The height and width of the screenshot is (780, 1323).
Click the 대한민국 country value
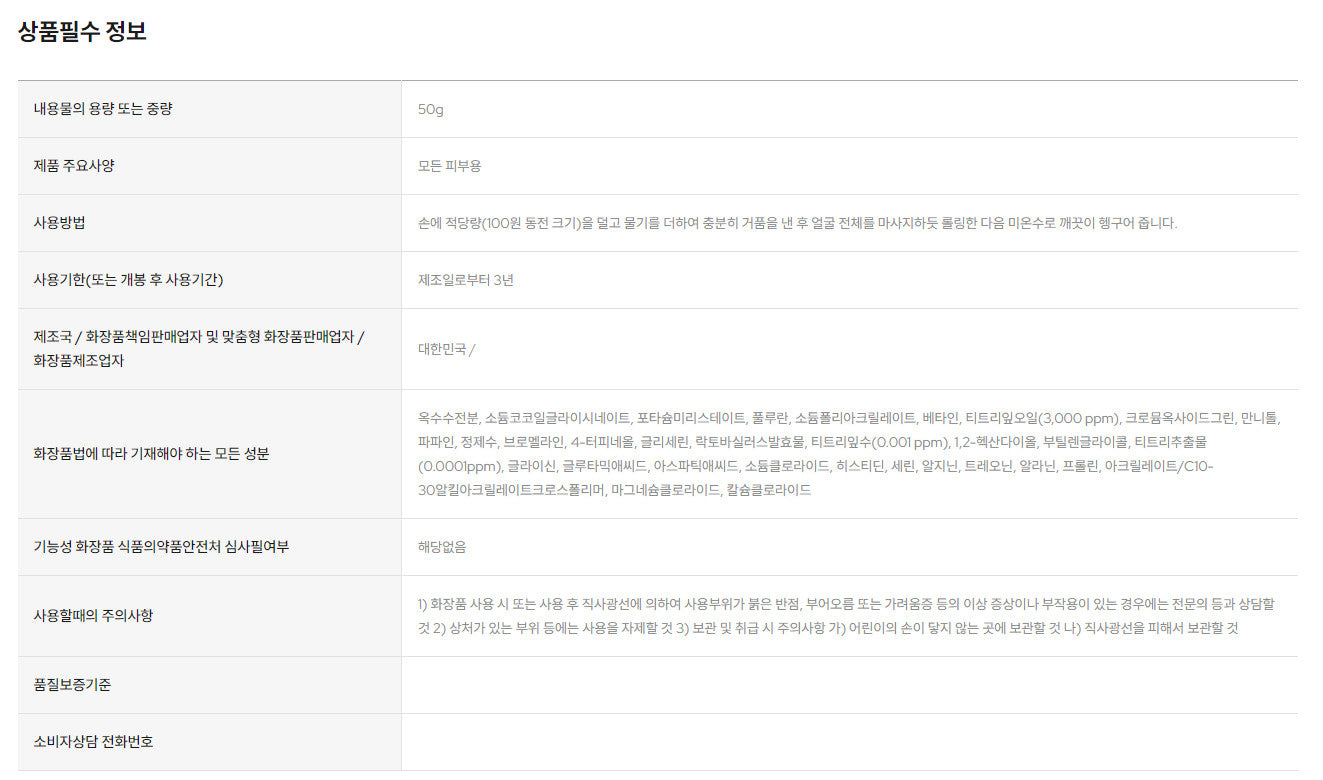[446, 349]
